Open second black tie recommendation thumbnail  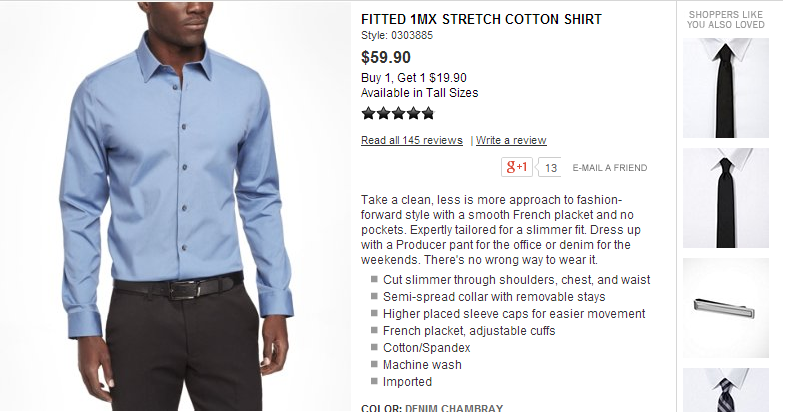pyautogui.click(x=726, y=198)
